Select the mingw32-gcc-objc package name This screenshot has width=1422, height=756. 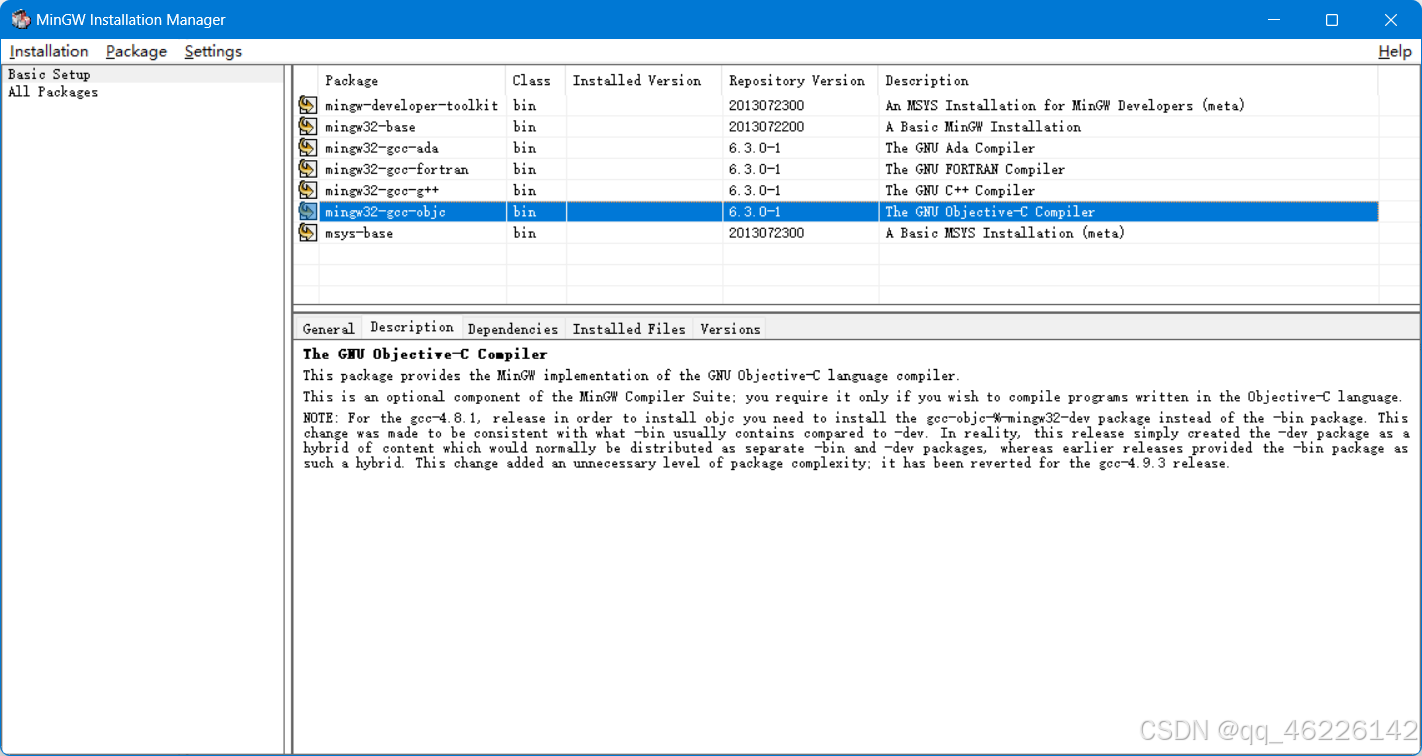385,212
